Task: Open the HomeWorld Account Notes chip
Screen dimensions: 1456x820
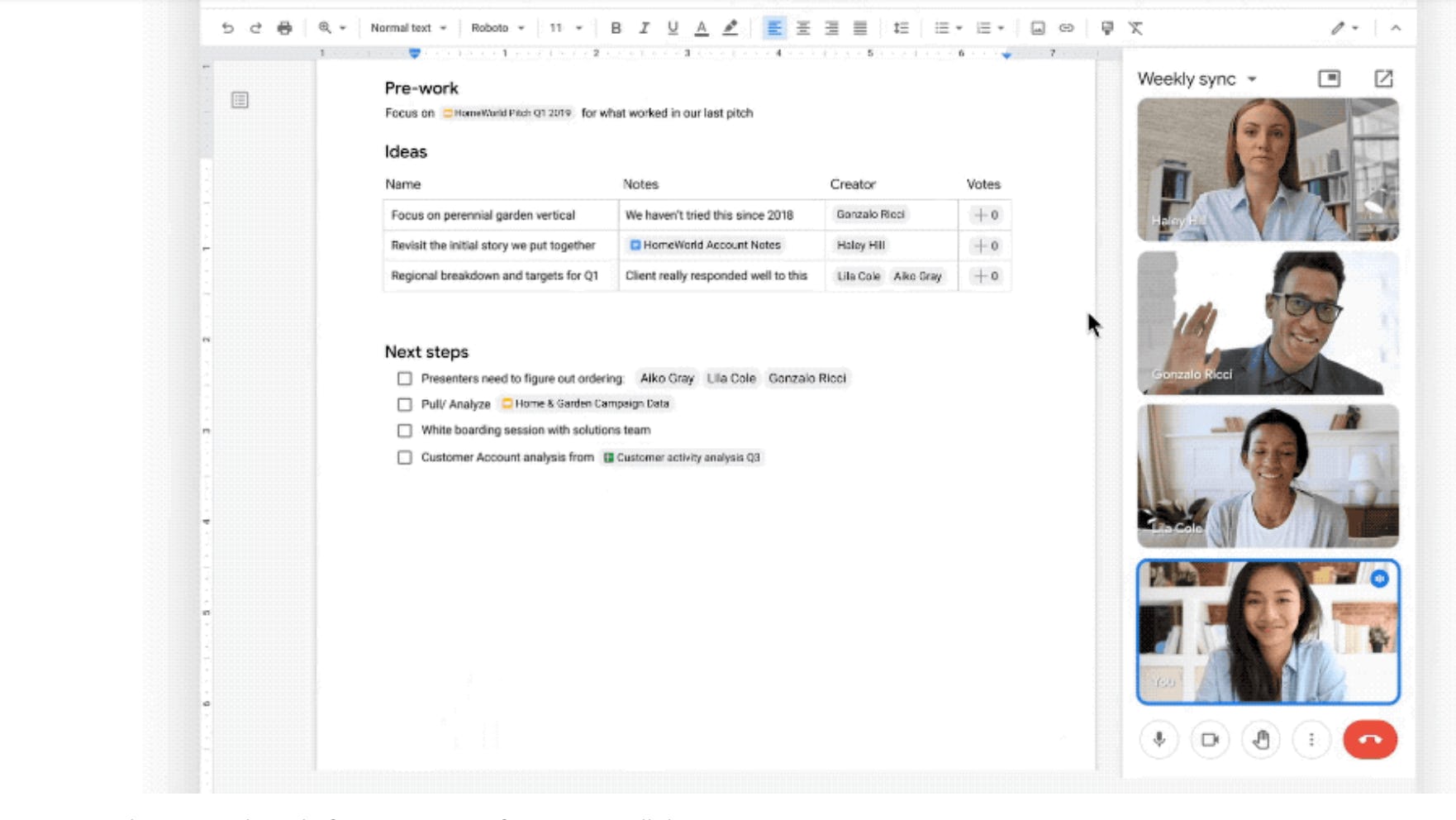Action: [707, 245]
